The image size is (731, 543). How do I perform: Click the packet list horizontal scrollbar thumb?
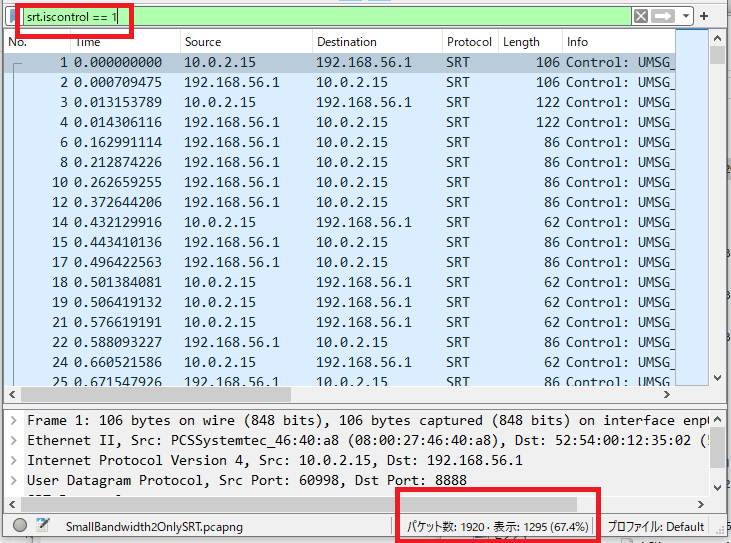[x=156, y=395]
